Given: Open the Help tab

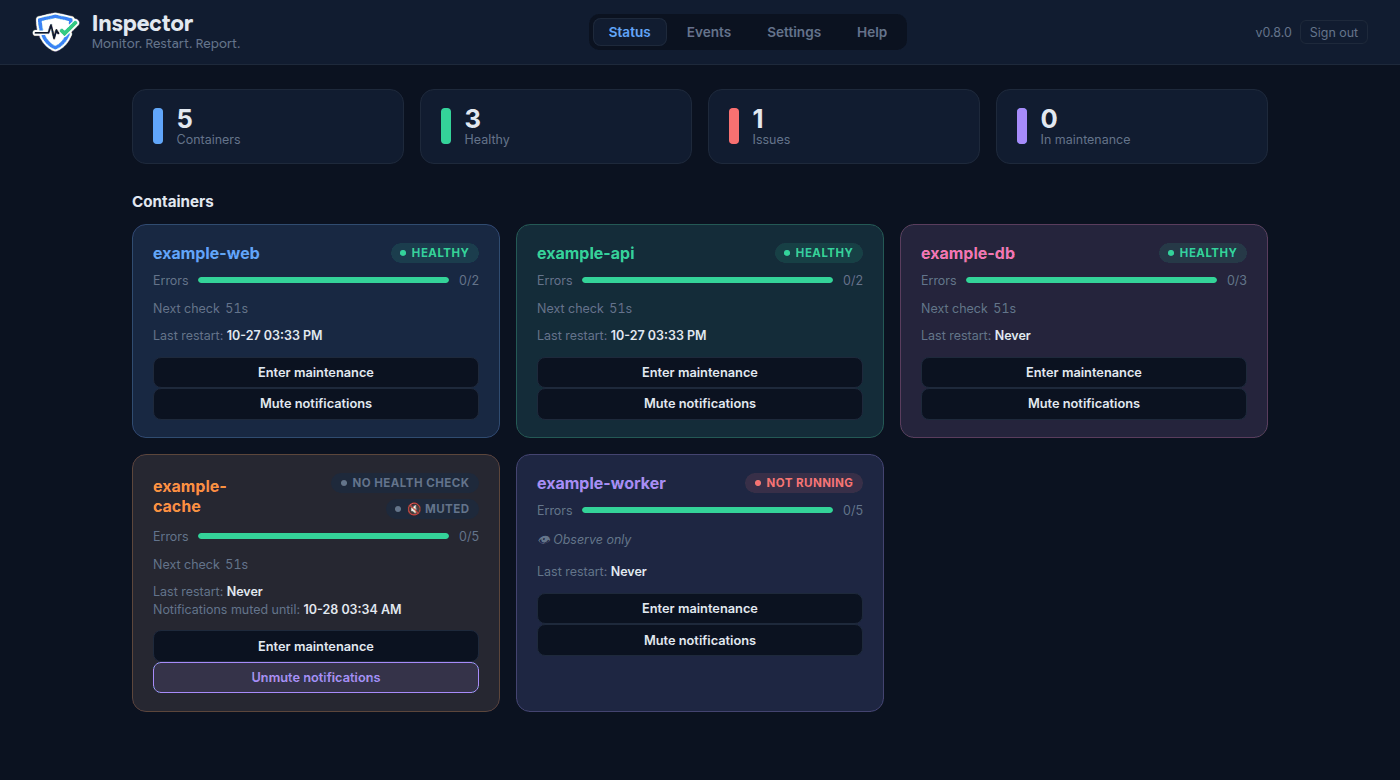Looking at the screenshot, I should point(872,32).
